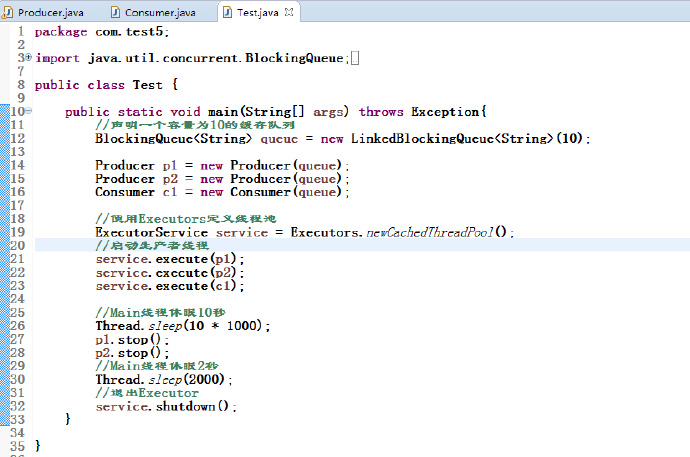690x457 pixels.
Task: Click line number 35 in the gutter
Action: pyautogui.click(x=17, y=446)
